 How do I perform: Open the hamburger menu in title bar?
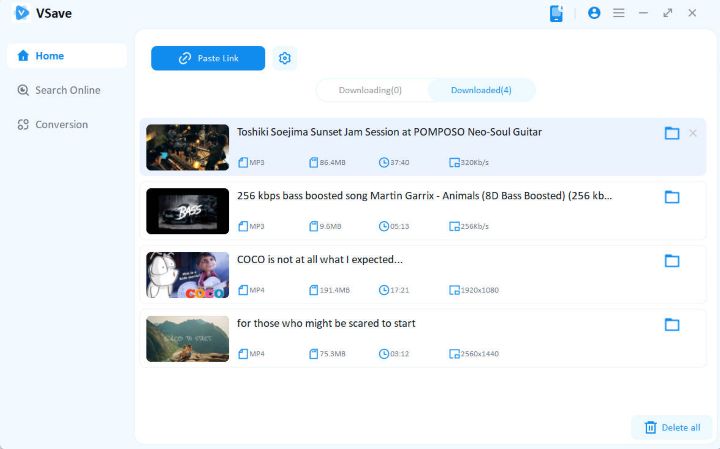click(618, 13)
